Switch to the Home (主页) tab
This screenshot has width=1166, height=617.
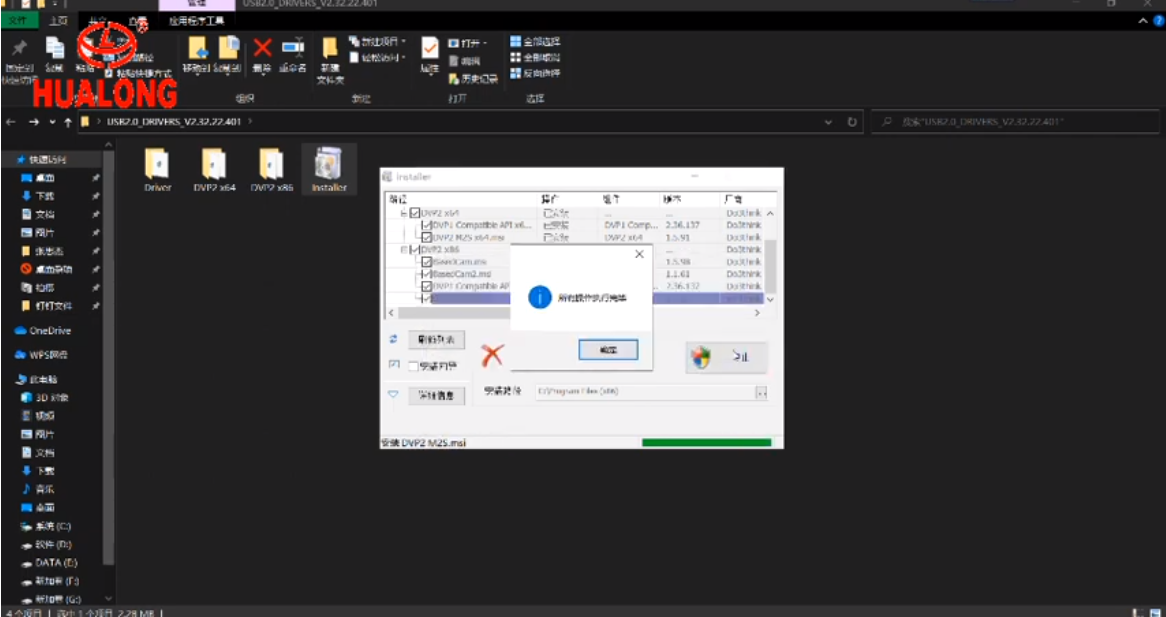point(58,21)
